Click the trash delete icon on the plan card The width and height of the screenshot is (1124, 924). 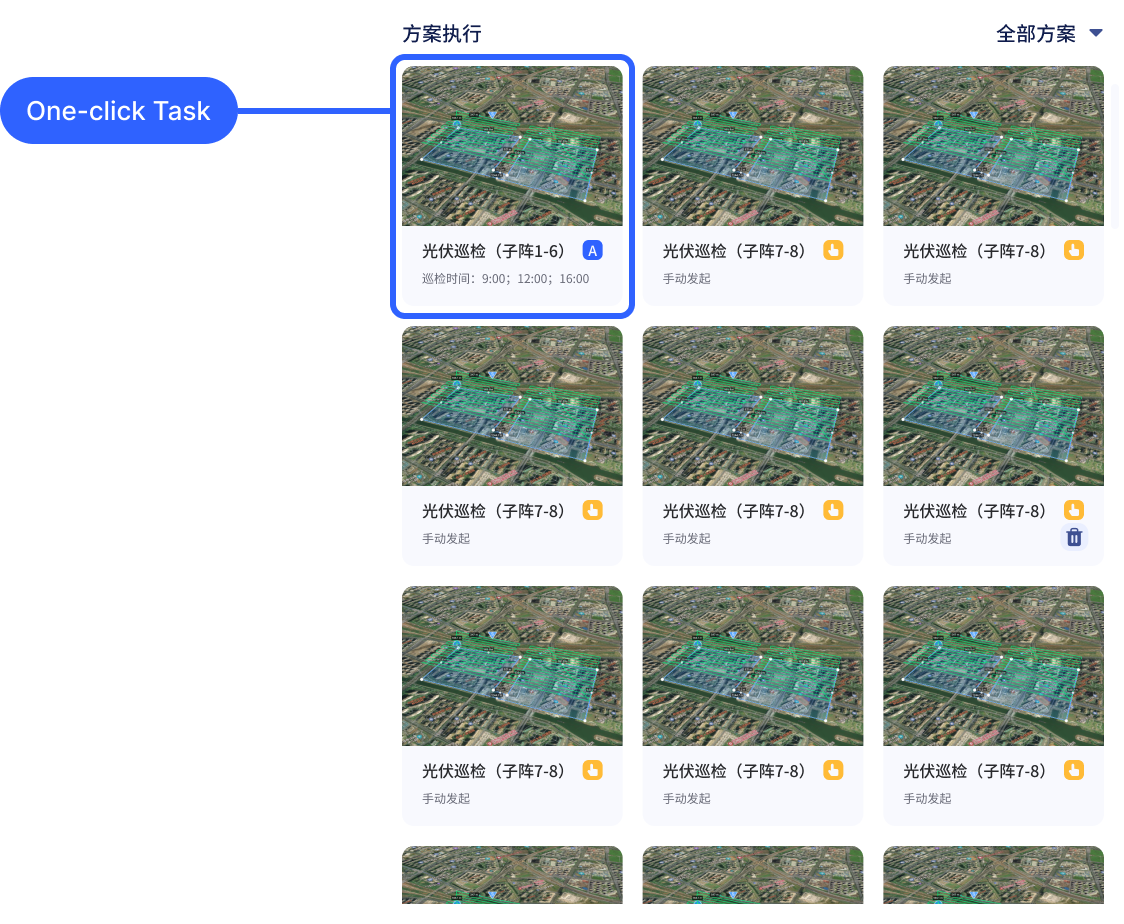tap(1074, 538)
